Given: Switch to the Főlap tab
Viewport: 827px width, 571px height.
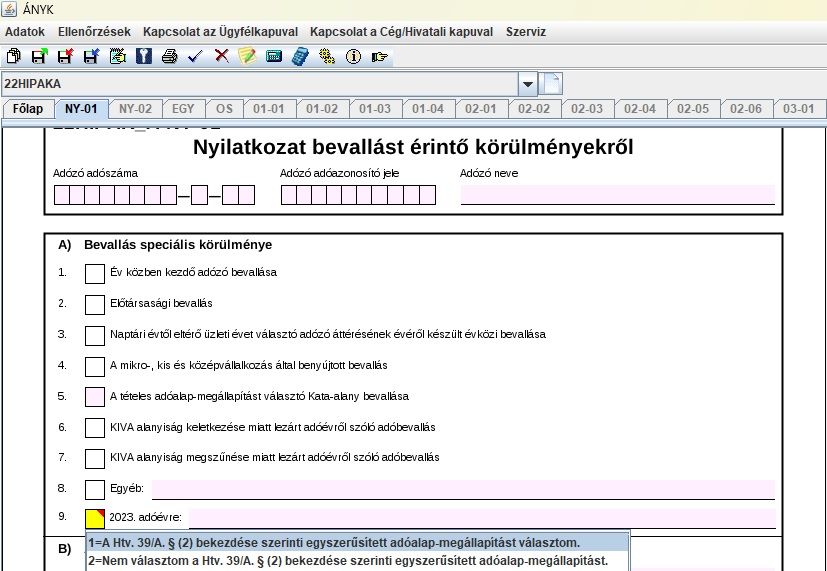Looking at the screenshot, I should (28, 109).
